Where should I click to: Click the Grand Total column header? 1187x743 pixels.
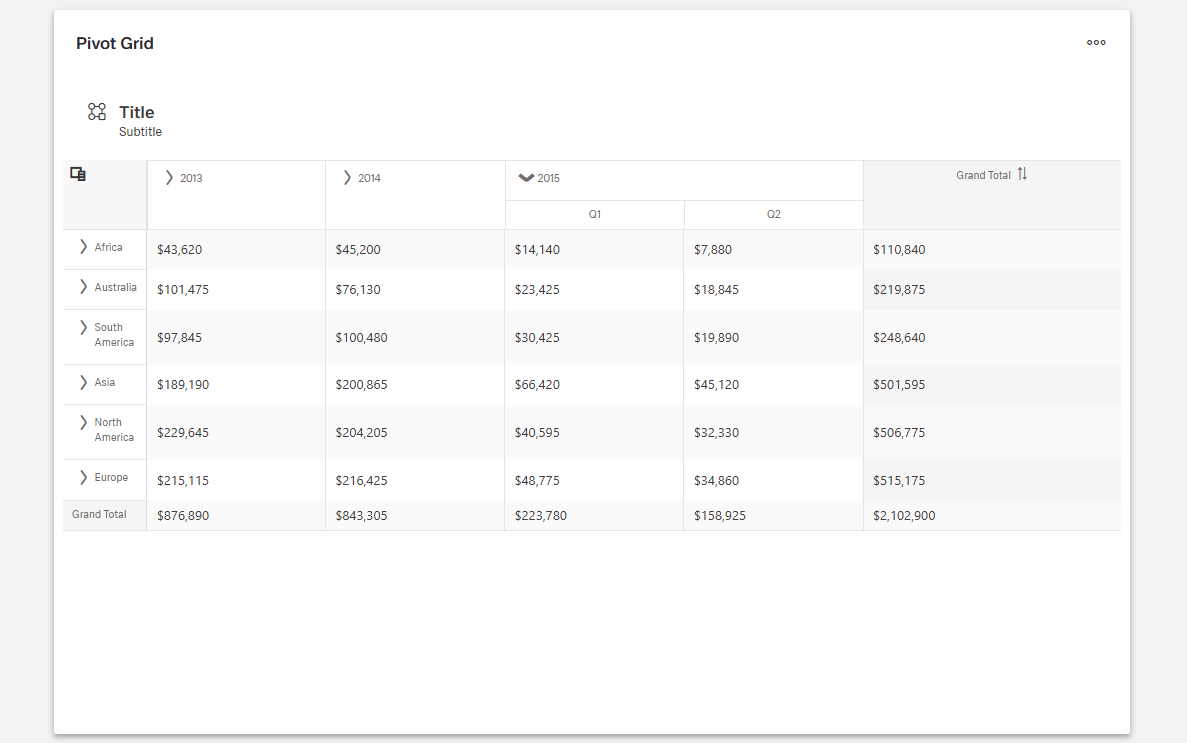pos(983,175)
